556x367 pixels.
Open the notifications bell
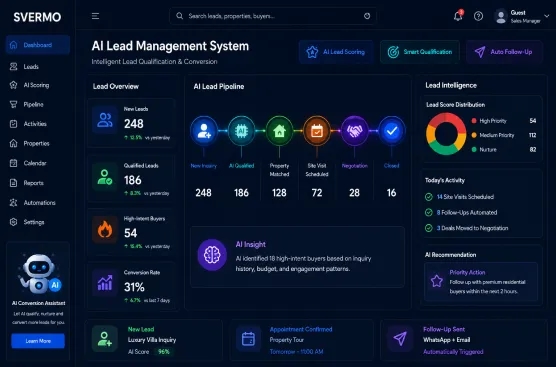[x=458, y=16]
